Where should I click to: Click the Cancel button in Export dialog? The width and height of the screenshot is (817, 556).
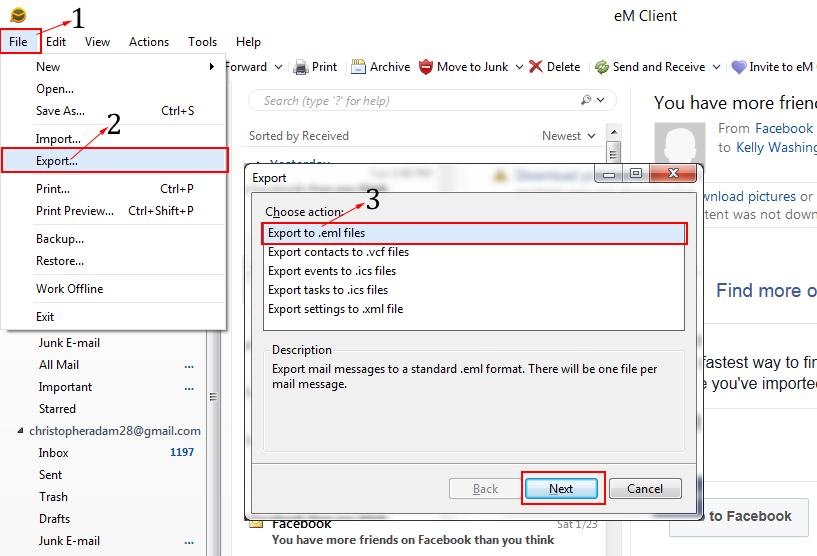point(645,489)
